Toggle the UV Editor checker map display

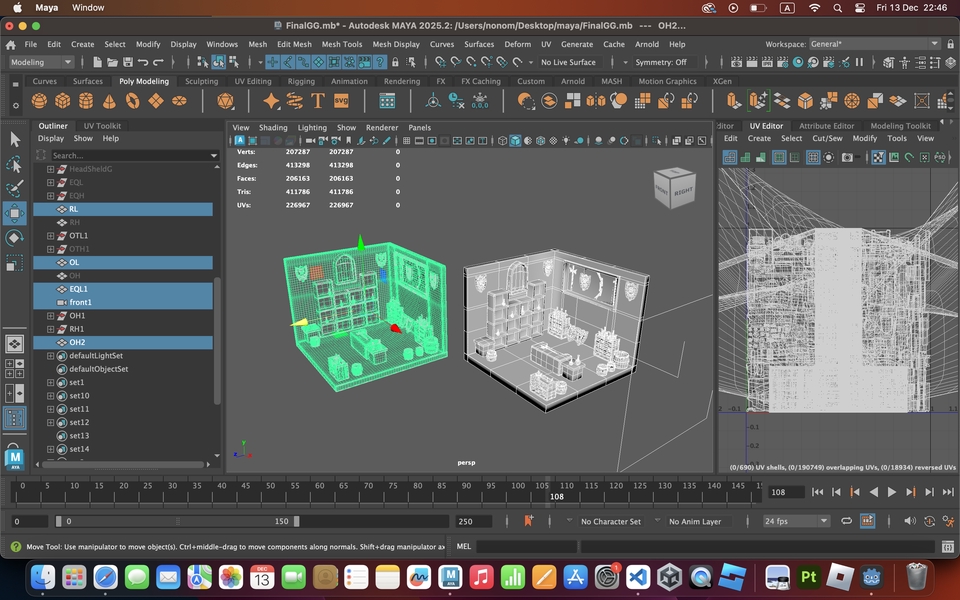pos(878,158)
